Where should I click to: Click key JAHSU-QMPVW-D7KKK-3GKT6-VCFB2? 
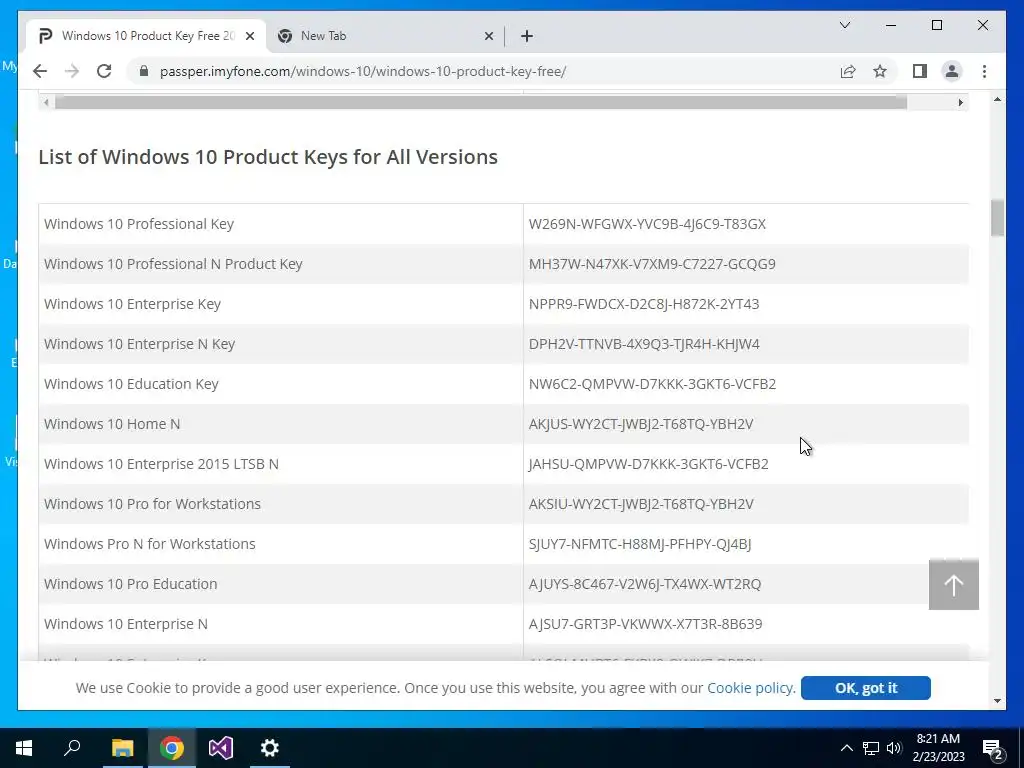coord(648,464)
